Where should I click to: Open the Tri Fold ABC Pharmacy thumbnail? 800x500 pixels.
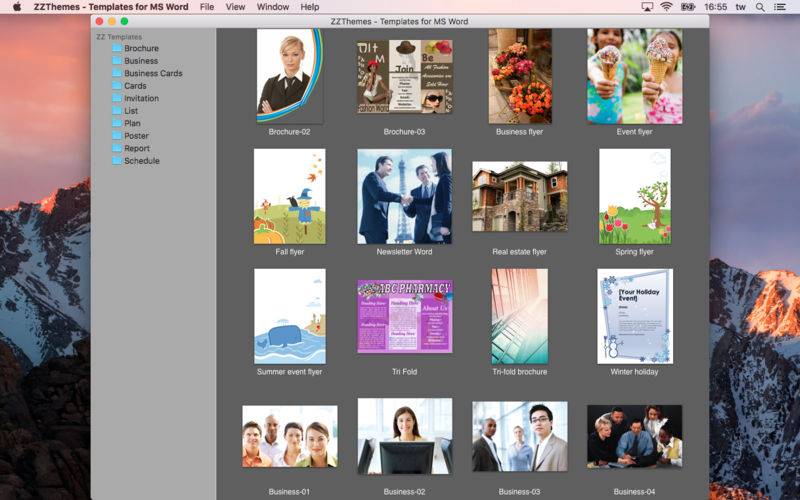pyautogui.click(x=405, y=316)
